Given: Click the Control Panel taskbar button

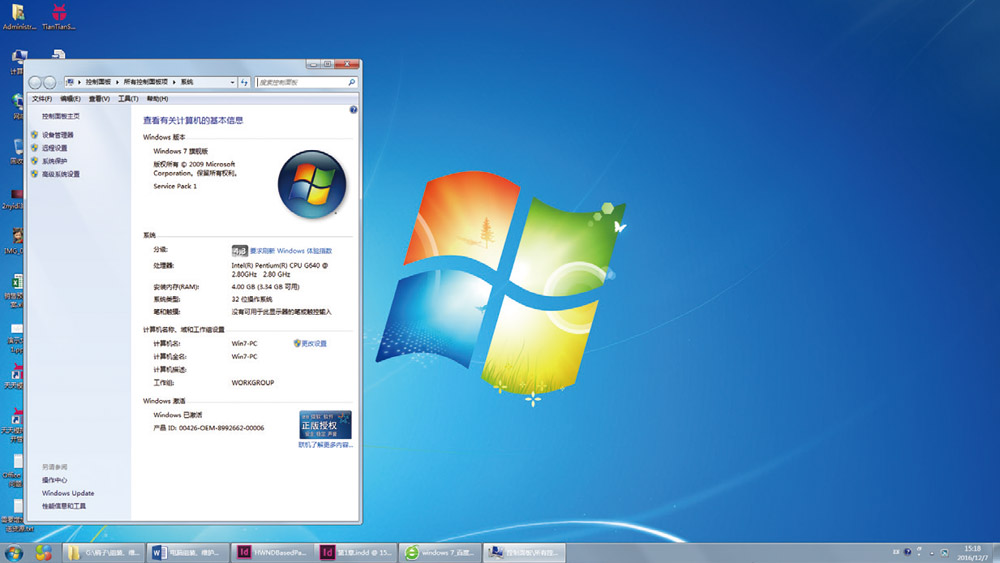Looking at the screenshot, I should [524, 553].
